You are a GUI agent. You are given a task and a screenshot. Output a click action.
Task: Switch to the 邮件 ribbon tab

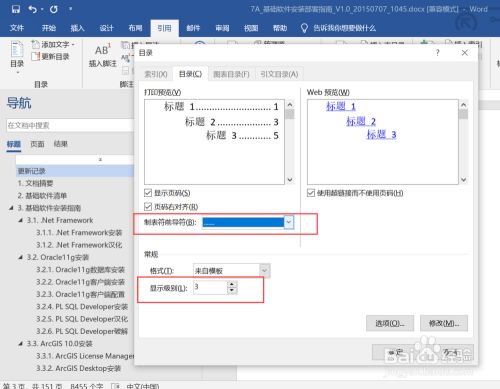[193, 28]
